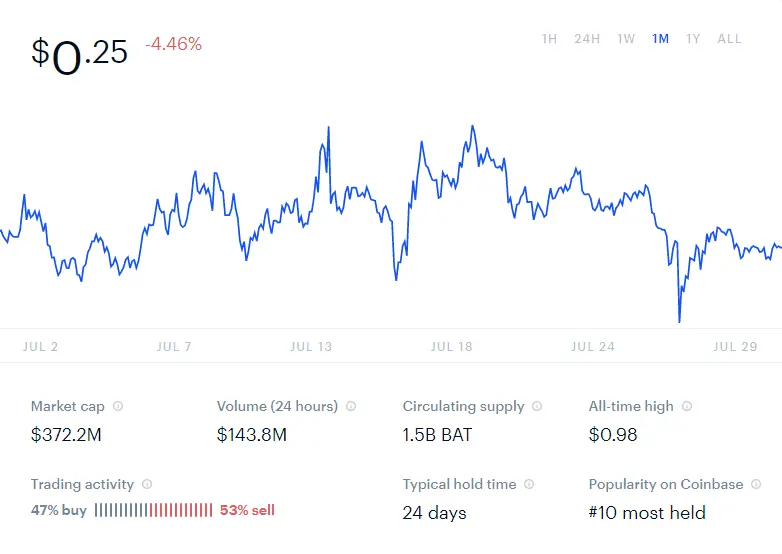Open the info icon beside Trading activity
Image resolution: width=782 pixels, height=554 pixels.
(147, 484)
